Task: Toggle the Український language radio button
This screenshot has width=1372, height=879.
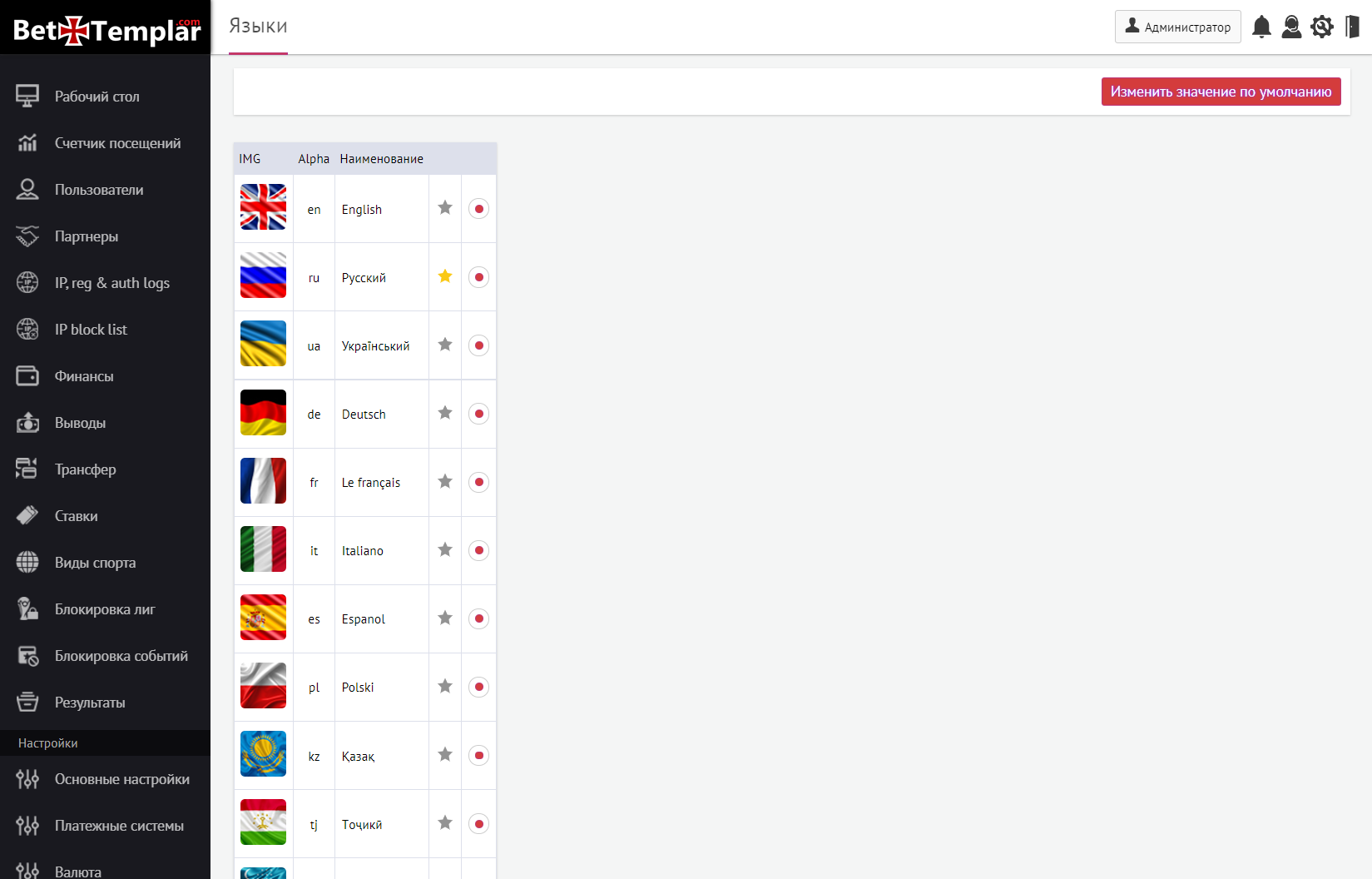Action: click(x=478, y=345)
